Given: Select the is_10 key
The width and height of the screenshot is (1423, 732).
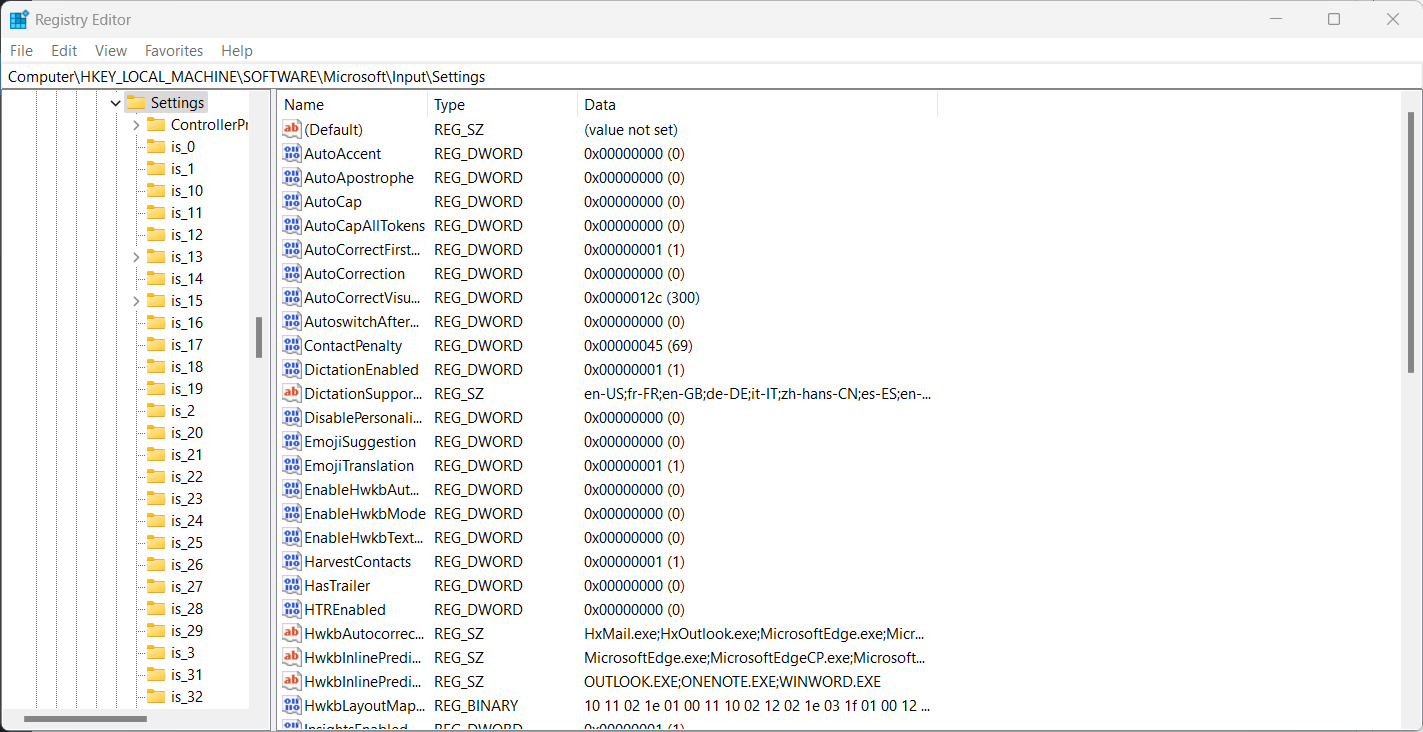Looking at the screenshot, I should tap(187, 190).
